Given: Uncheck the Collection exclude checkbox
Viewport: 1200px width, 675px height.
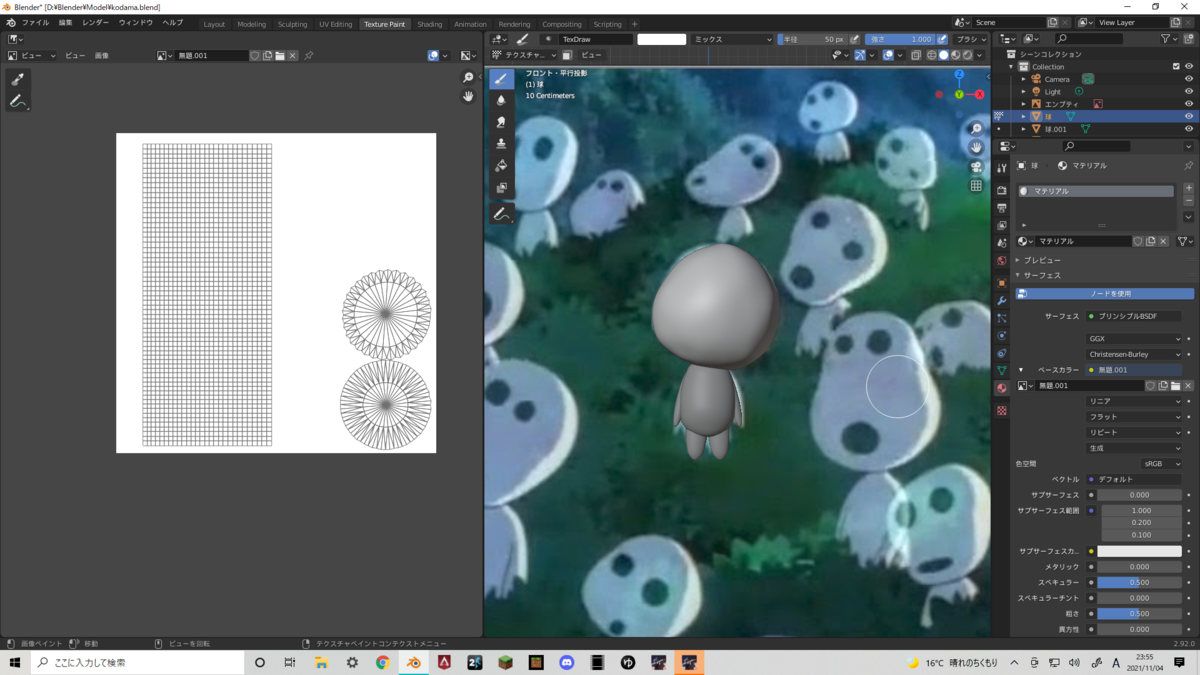Looking at the screenshot, I should point(1176,67).
